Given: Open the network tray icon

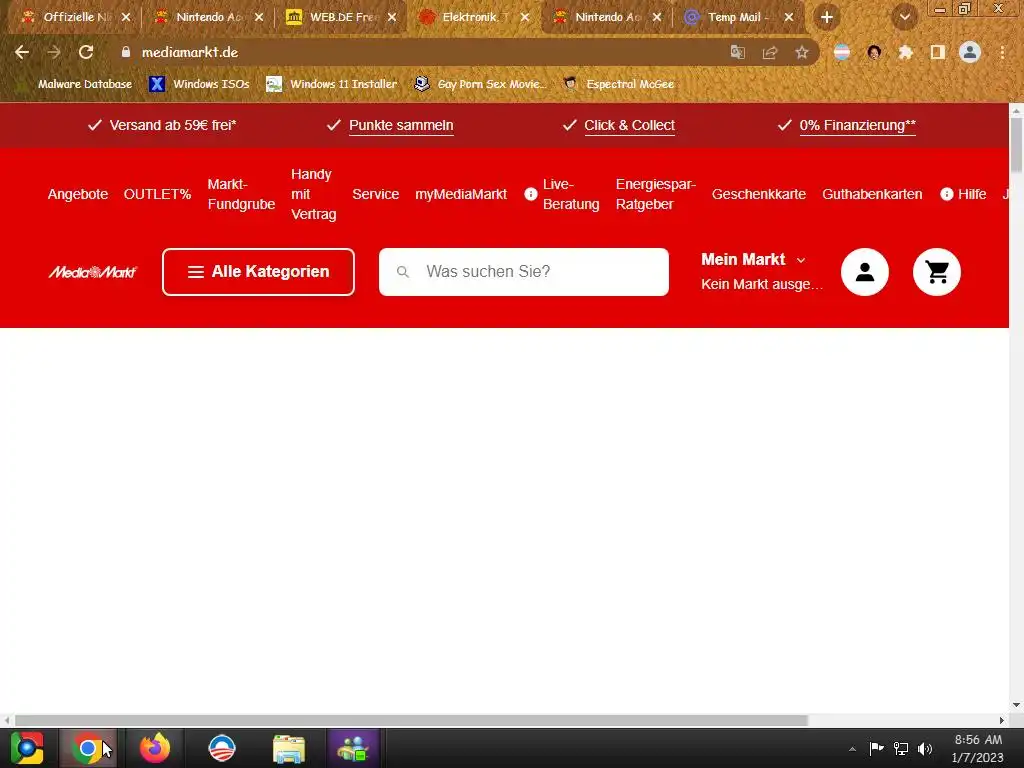Looking at the screenshot, I should click(901, 748).
